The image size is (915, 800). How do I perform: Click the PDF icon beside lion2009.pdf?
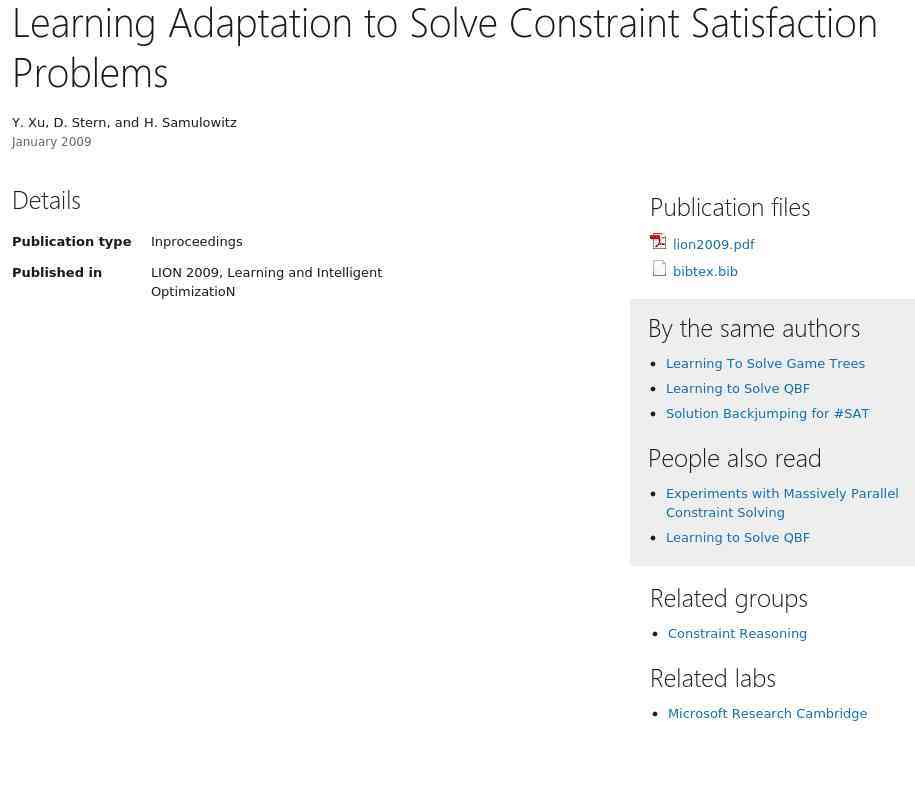pos(658,242)
